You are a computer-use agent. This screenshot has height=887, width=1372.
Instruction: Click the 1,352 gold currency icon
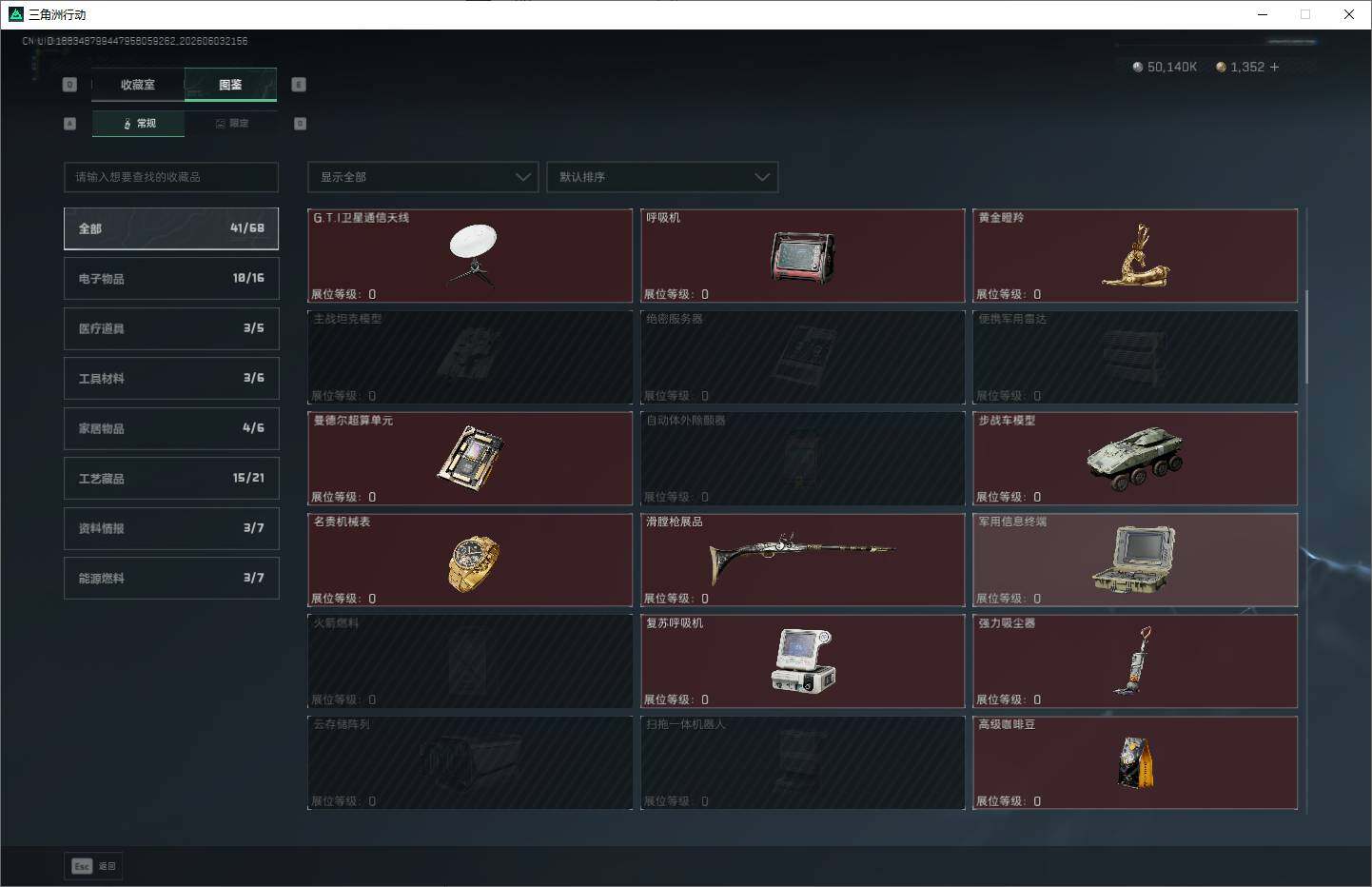pos(1221,67)
